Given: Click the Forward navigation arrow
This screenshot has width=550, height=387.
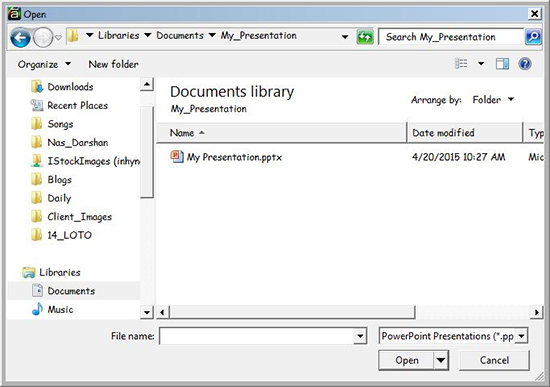Looking at the screenshot, I should click(43, 38).
